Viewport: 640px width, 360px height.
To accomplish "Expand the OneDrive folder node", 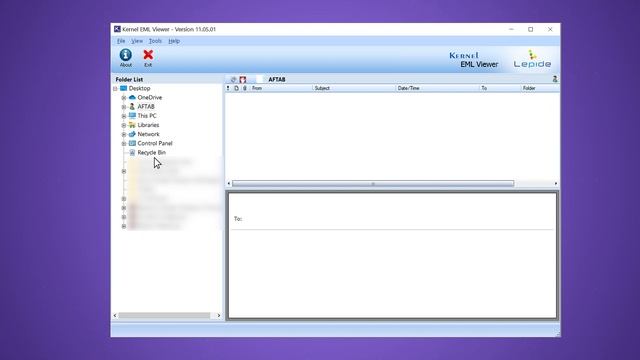I will tap(124, 98).
